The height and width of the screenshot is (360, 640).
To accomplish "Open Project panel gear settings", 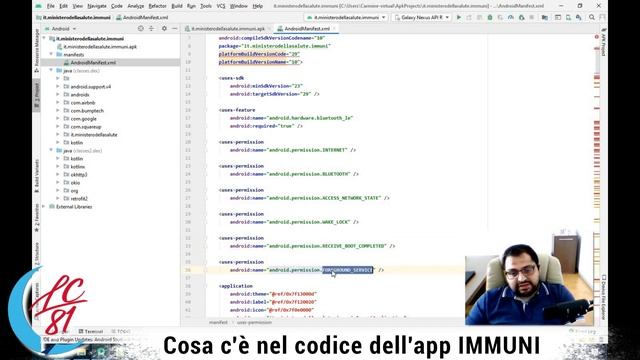I will [164, 29].
